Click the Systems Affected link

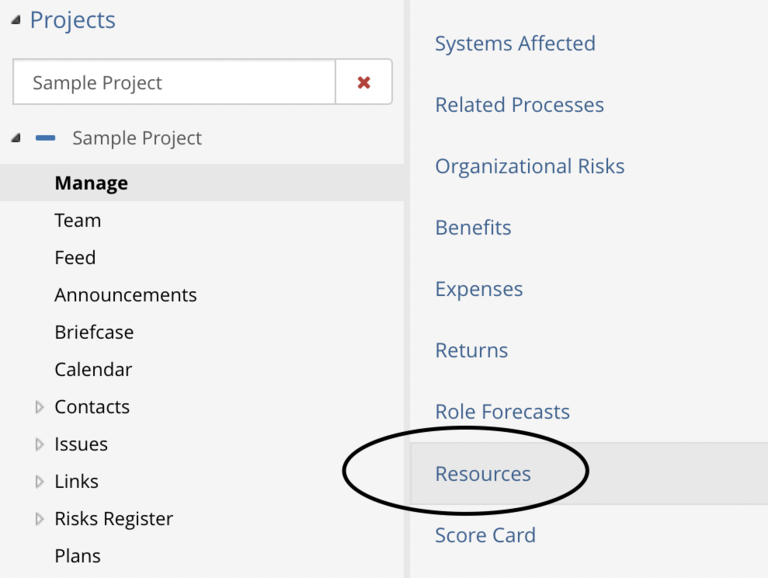click(x=515, y=44)
